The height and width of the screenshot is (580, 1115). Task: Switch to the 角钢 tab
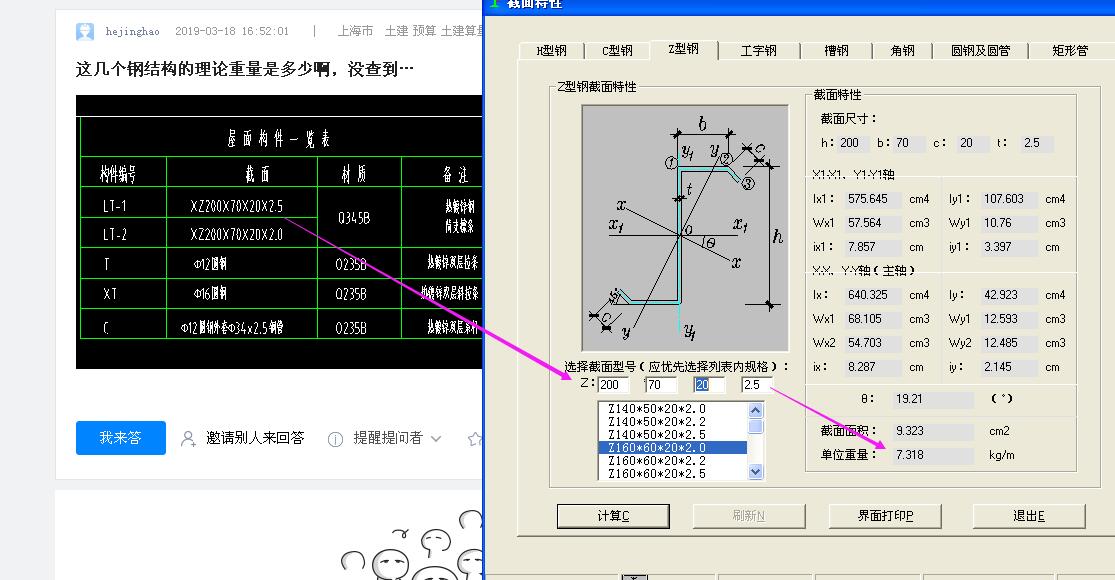902,50
